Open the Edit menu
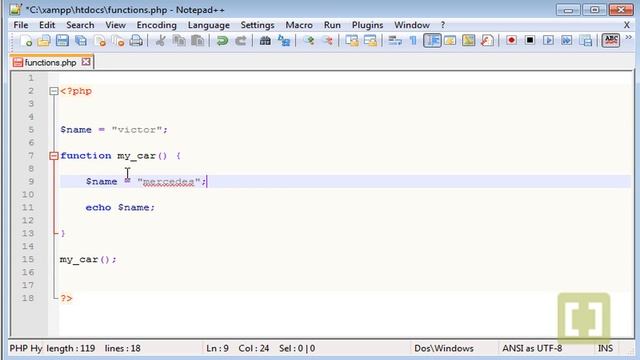The image size is (640, 360). pyautogui.click(x=47, y=25)
